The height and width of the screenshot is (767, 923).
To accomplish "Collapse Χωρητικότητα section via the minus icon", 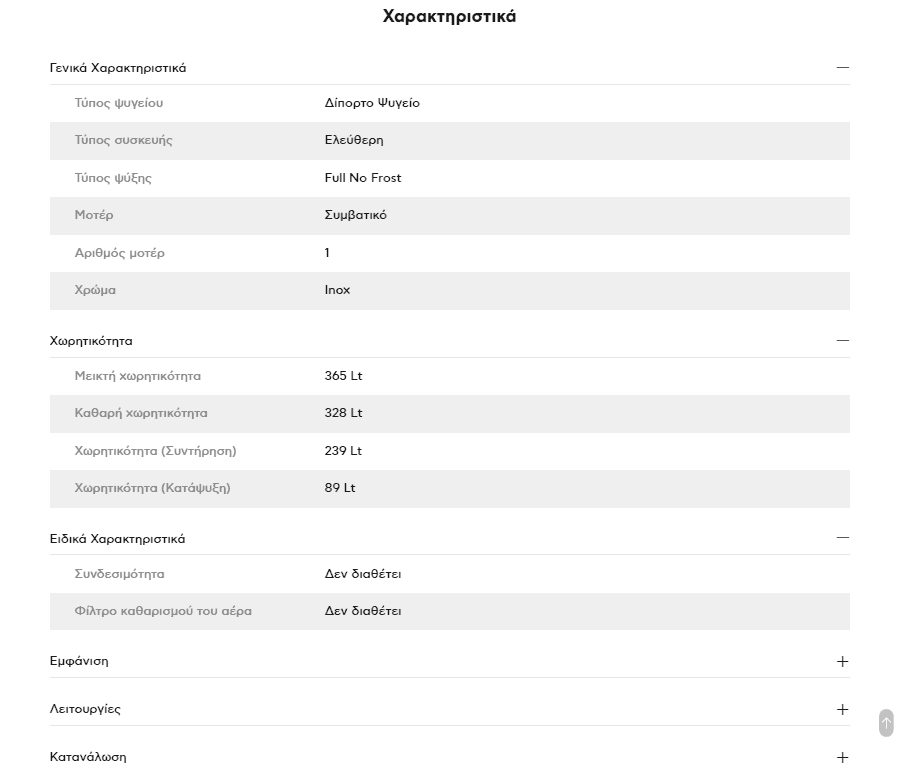I will pyautogui.click(x=842, y=341).
